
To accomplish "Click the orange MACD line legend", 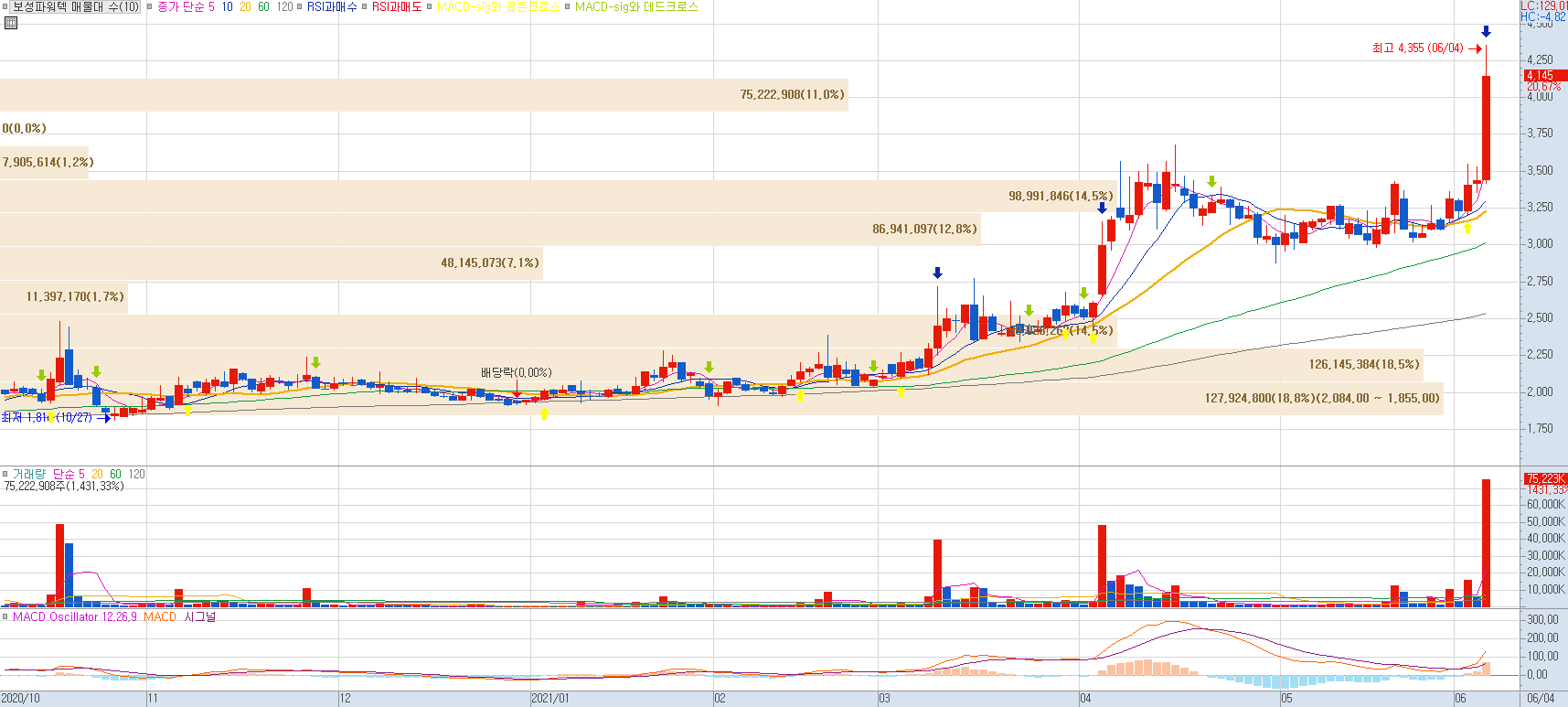I will (160, 617).
